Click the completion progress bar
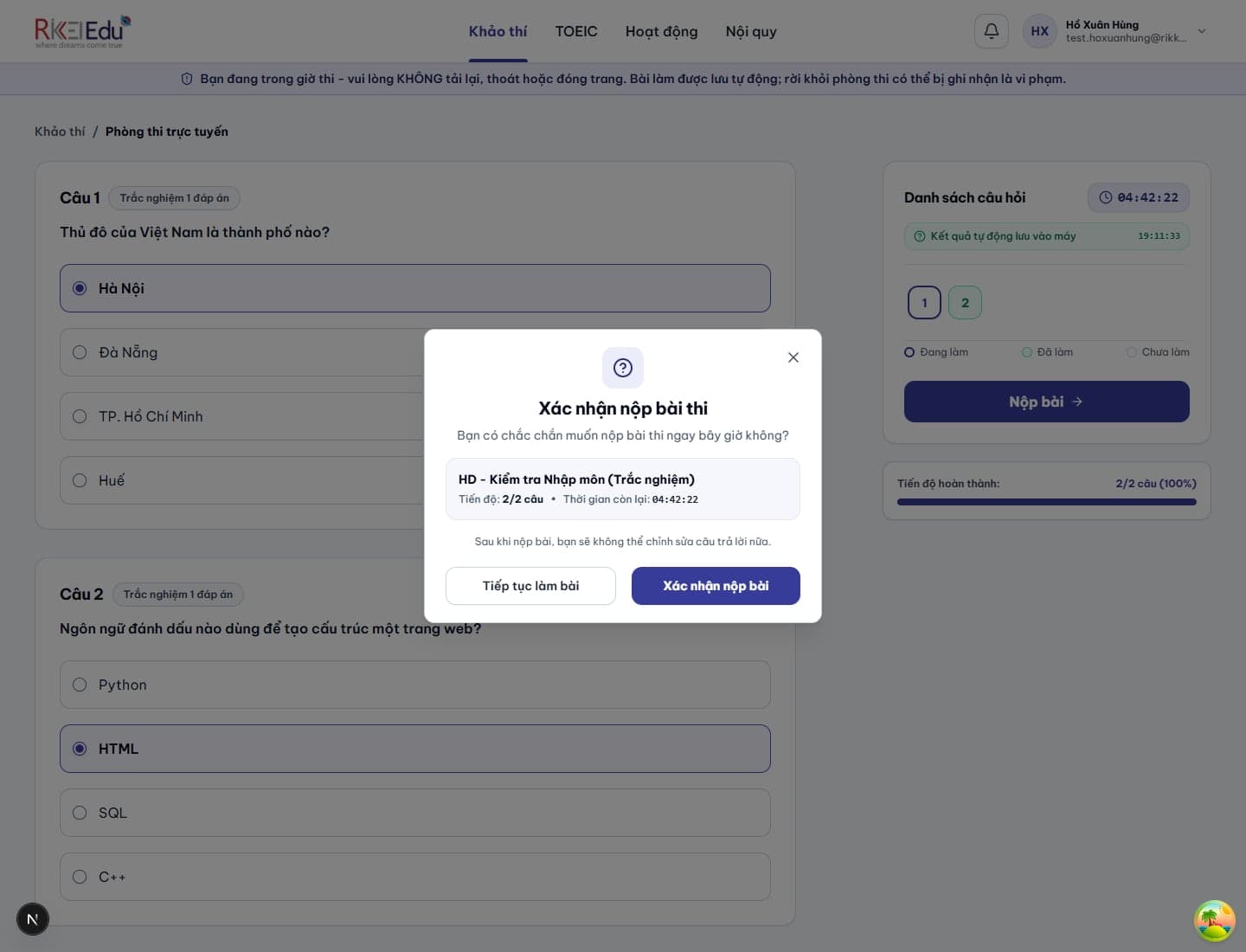The image size is (1246, 952). pos(1047,502)
